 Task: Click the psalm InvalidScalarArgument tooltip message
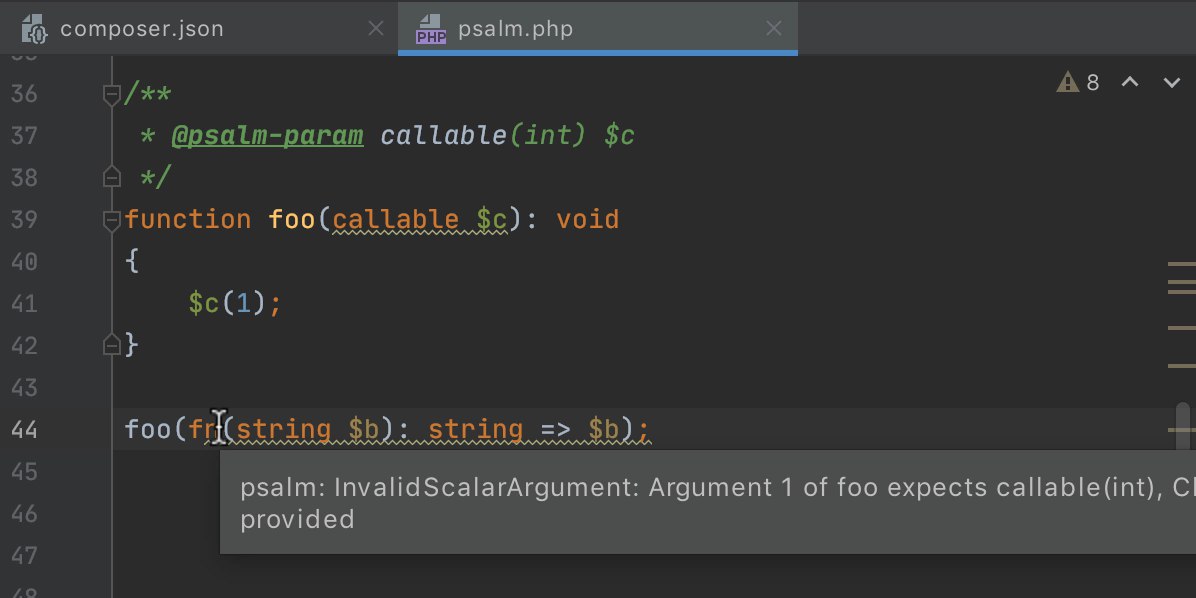coord(707,503)
